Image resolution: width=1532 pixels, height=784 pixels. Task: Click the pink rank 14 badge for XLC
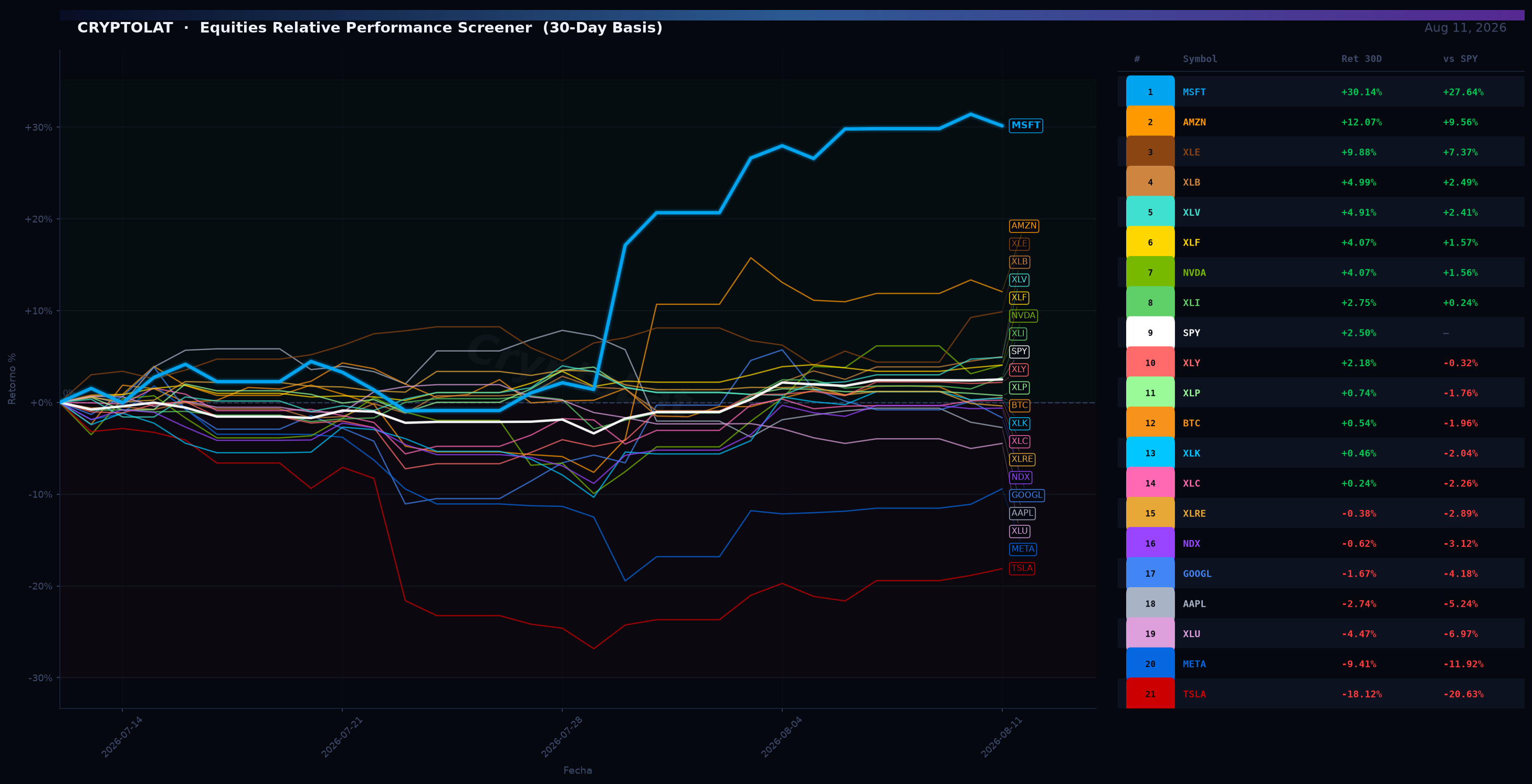[1150, 483]
